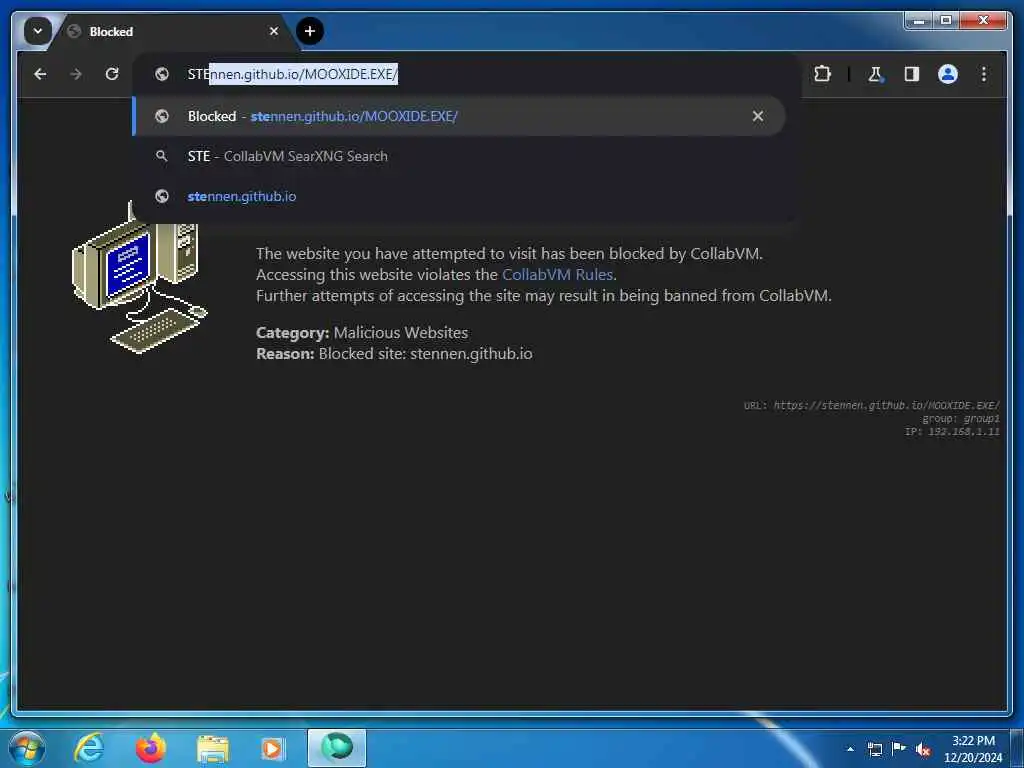Click the 'IP: 192.168.1.11' text
The image size is (1024, 768).
tap(952, 432)
